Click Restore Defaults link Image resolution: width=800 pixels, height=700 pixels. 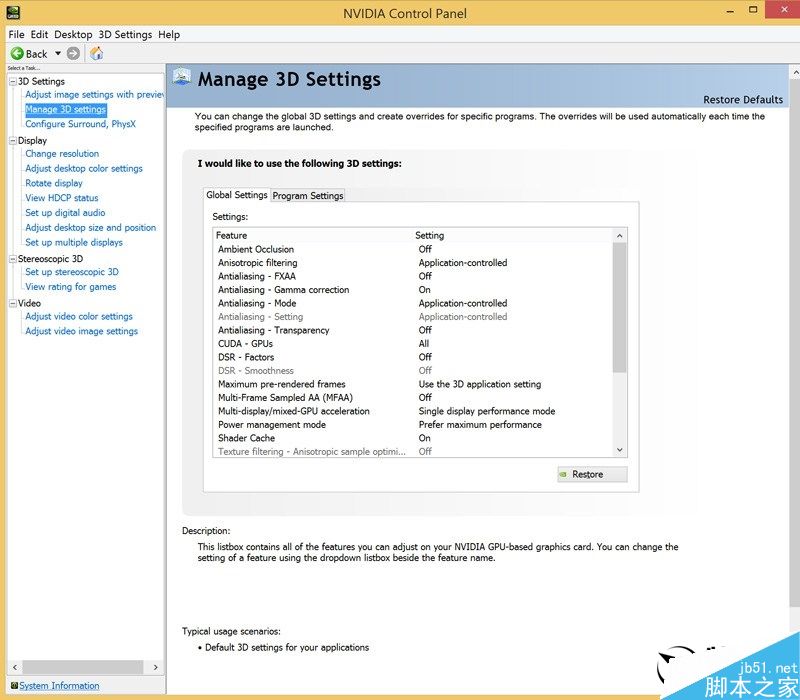pos(743,99)
